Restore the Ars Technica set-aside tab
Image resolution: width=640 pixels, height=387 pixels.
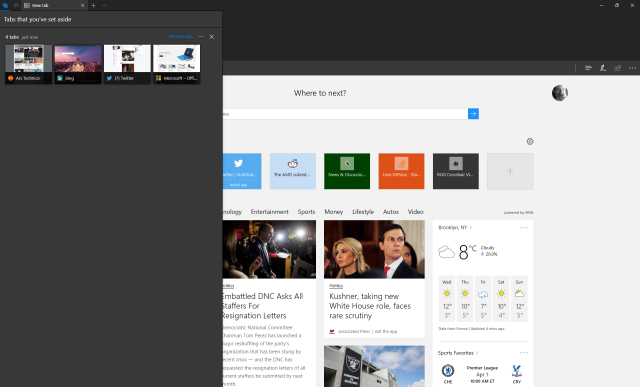pyautogui.click(x=29, y=64)
